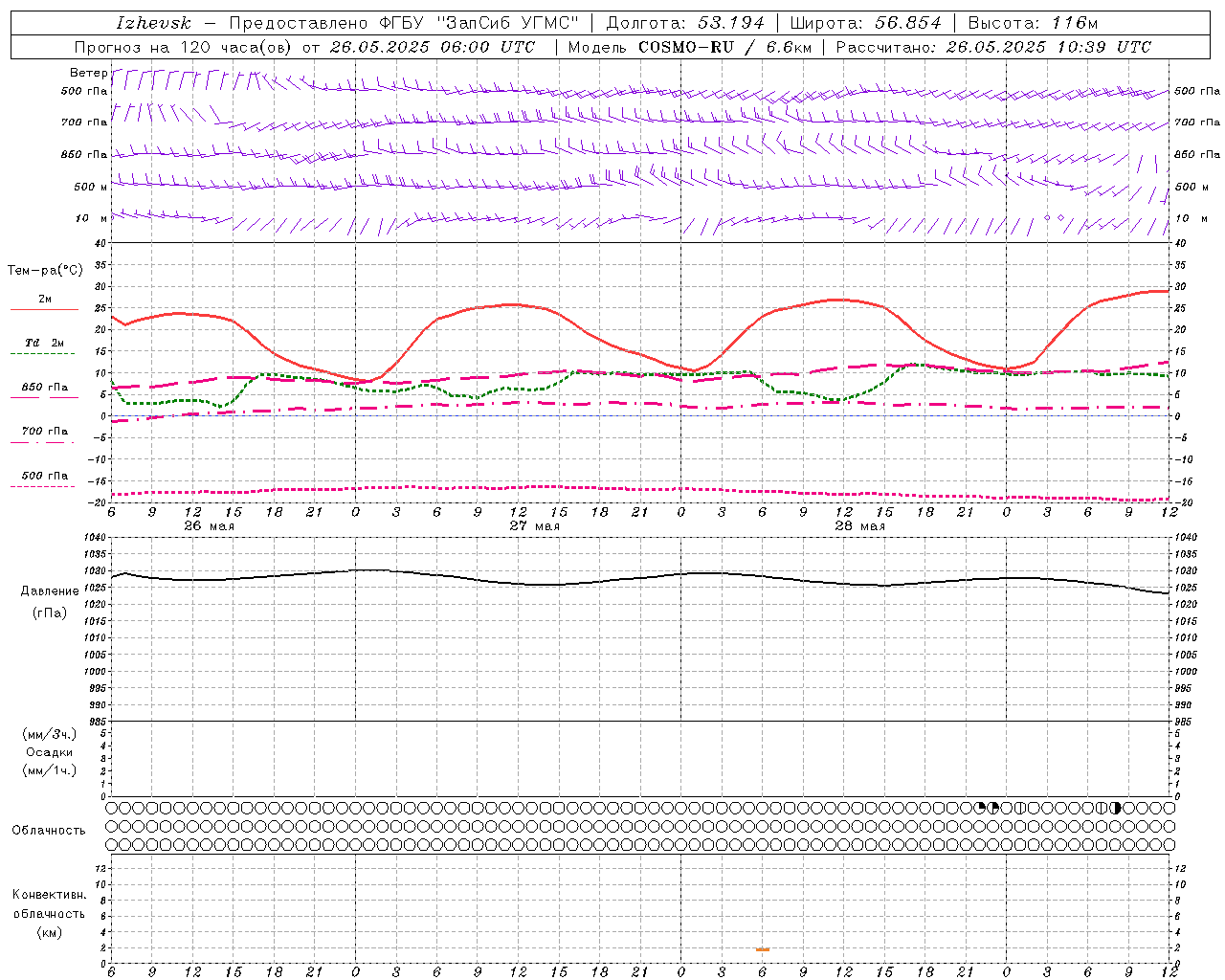Click the '26 мая' date label
Image resolution: width=1225 pixels, height=980 pixels.
(209, 526)
